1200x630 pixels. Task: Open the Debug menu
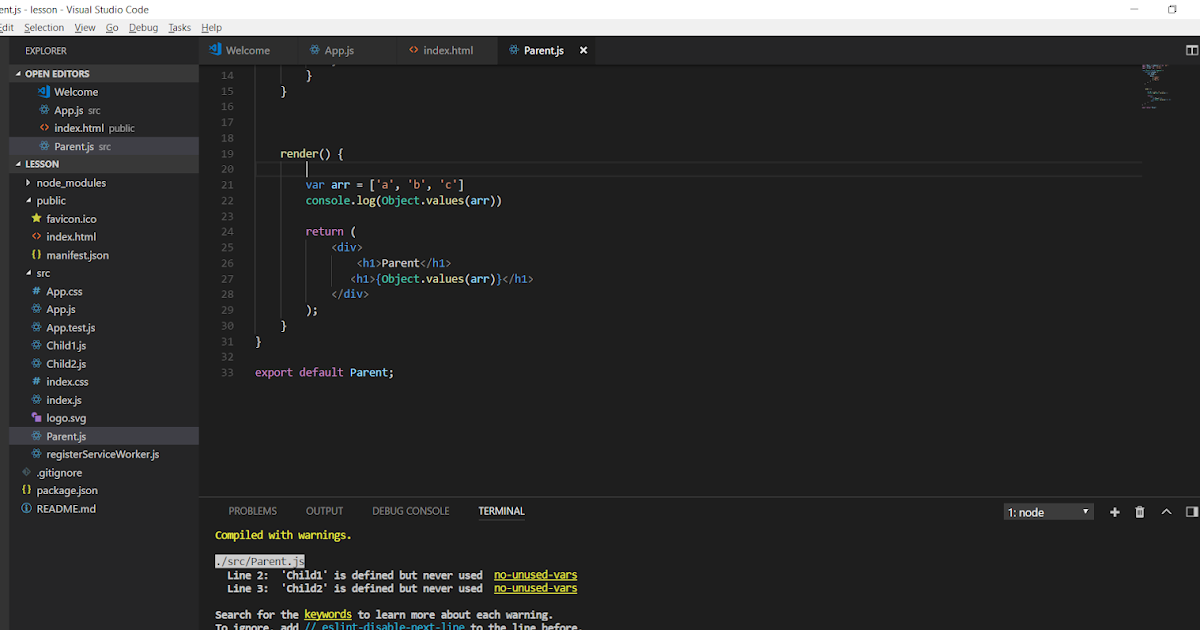pyautogui.click(x=143, y=27)
